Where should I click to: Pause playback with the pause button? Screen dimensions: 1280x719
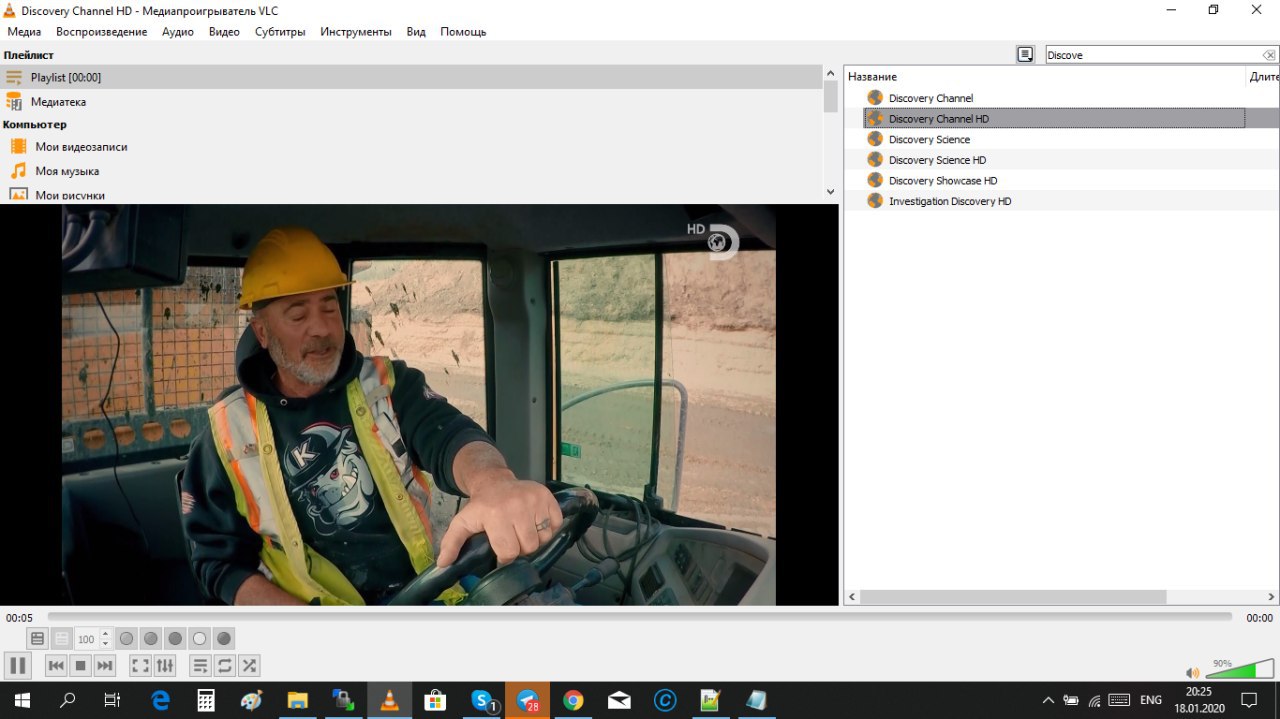(x=17, y=665)
